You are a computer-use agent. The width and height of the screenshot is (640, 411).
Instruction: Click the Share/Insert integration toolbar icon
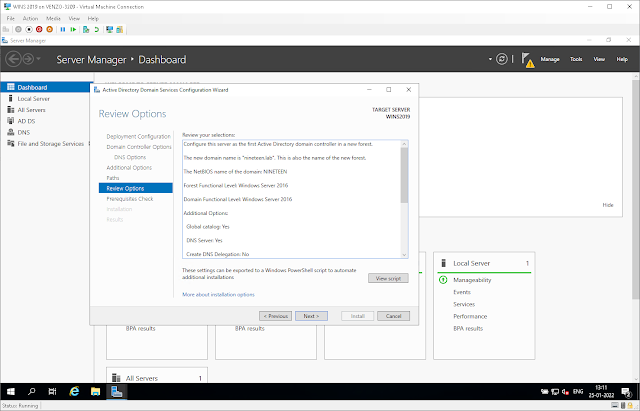click(120, 29)
